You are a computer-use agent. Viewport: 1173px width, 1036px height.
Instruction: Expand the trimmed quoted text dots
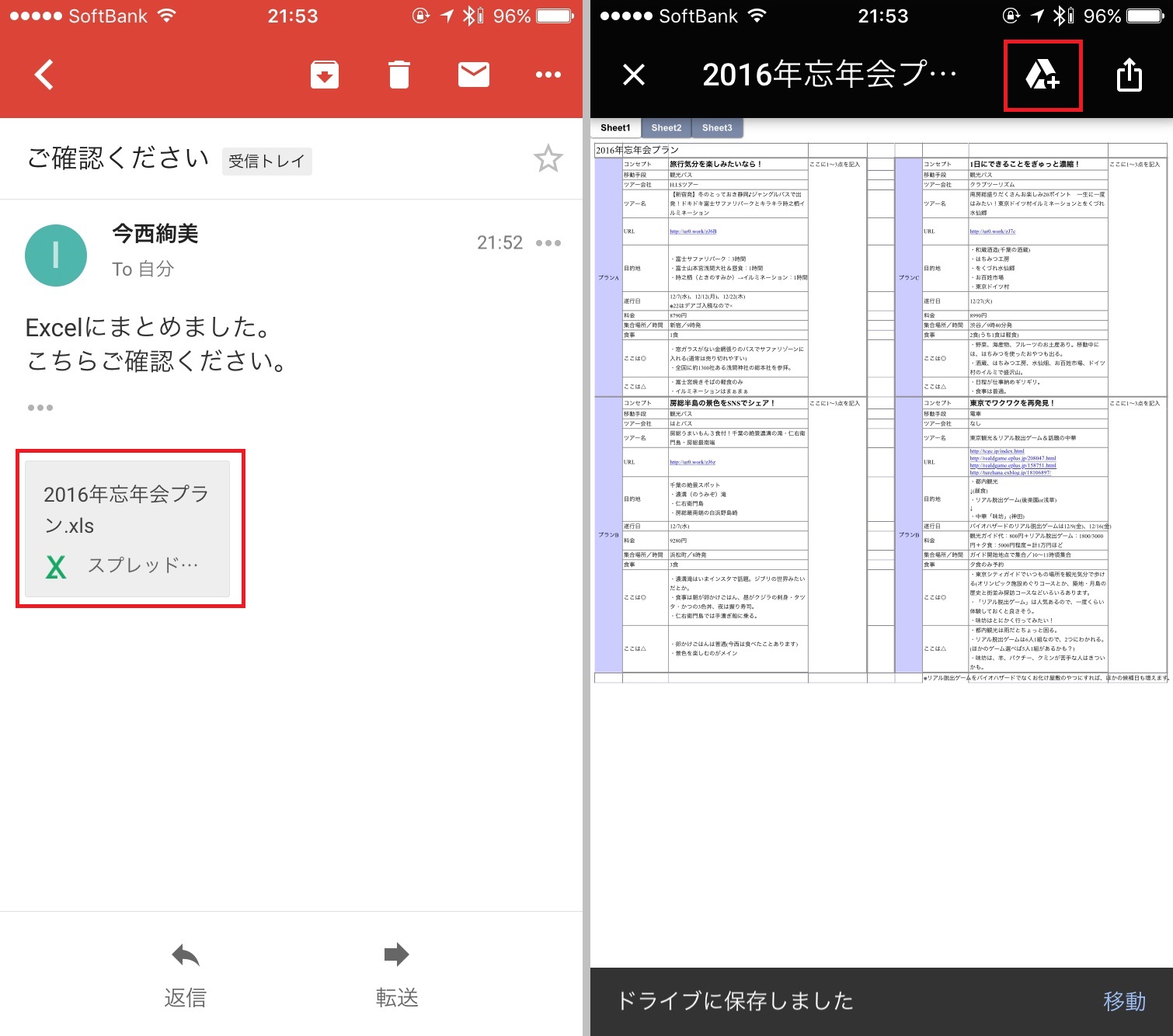(x=40, y=408)
